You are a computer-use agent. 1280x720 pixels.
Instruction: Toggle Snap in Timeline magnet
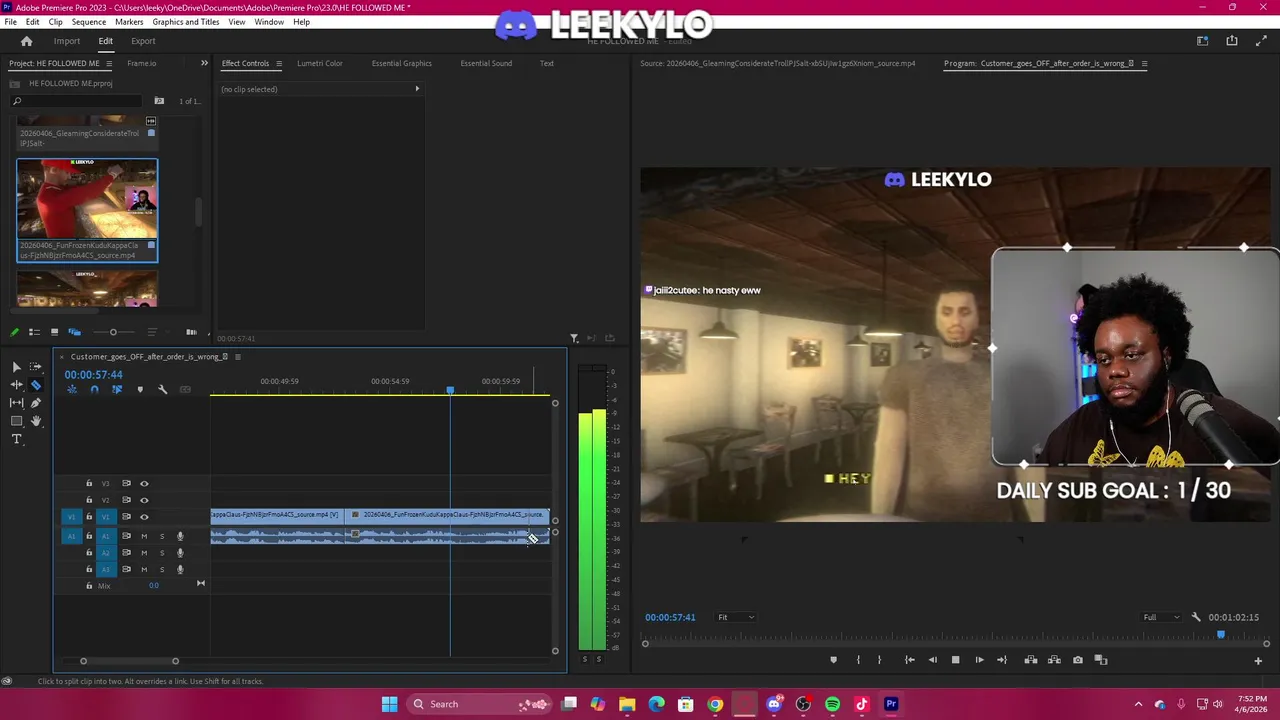click(94, 389)
